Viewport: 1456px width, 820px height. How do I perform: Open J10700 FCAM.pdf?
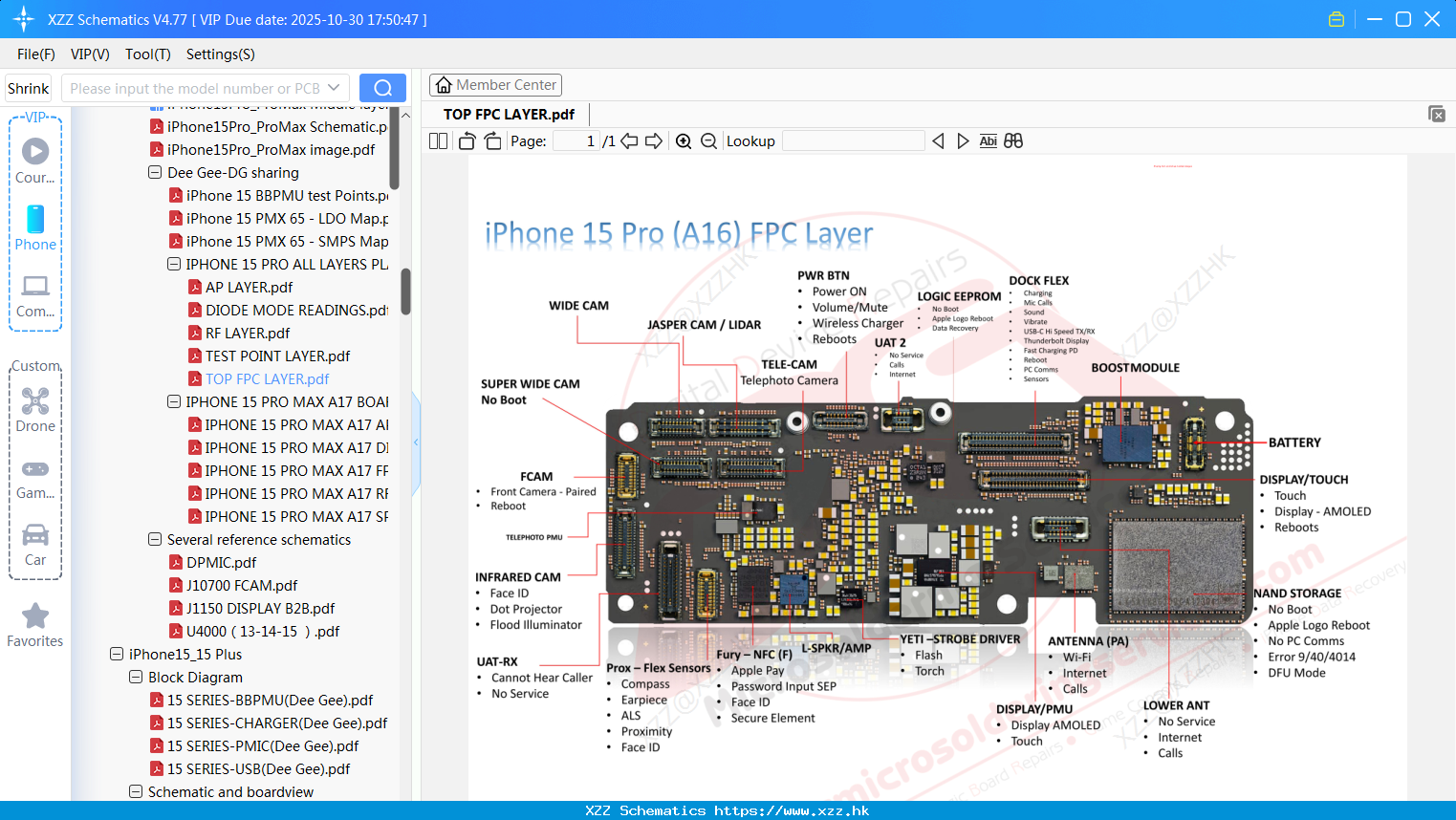(x=242, y=585)
